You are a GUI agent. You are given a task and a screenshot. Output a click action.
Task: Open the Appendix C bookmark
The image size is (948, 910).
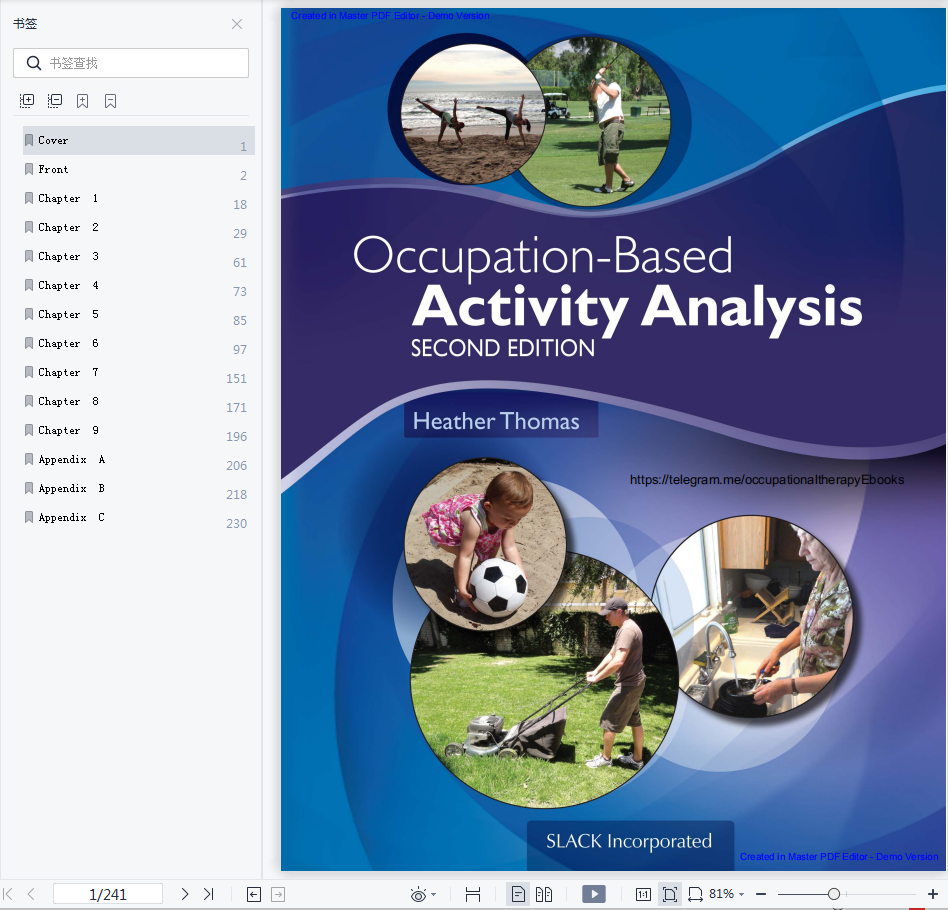138,518
